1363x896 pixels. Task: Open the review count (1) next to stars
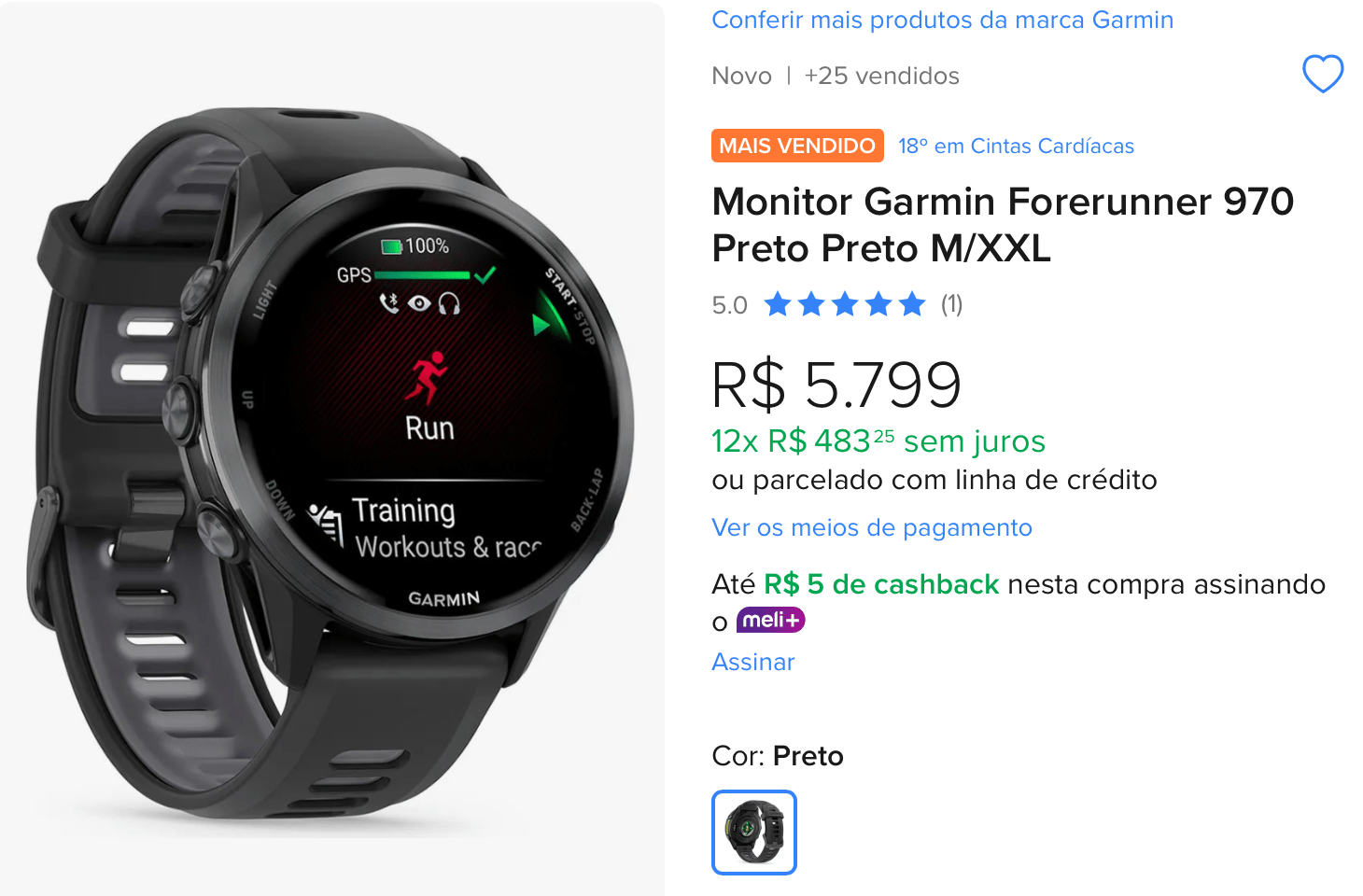pyautogui.click(x=951, y=304)
